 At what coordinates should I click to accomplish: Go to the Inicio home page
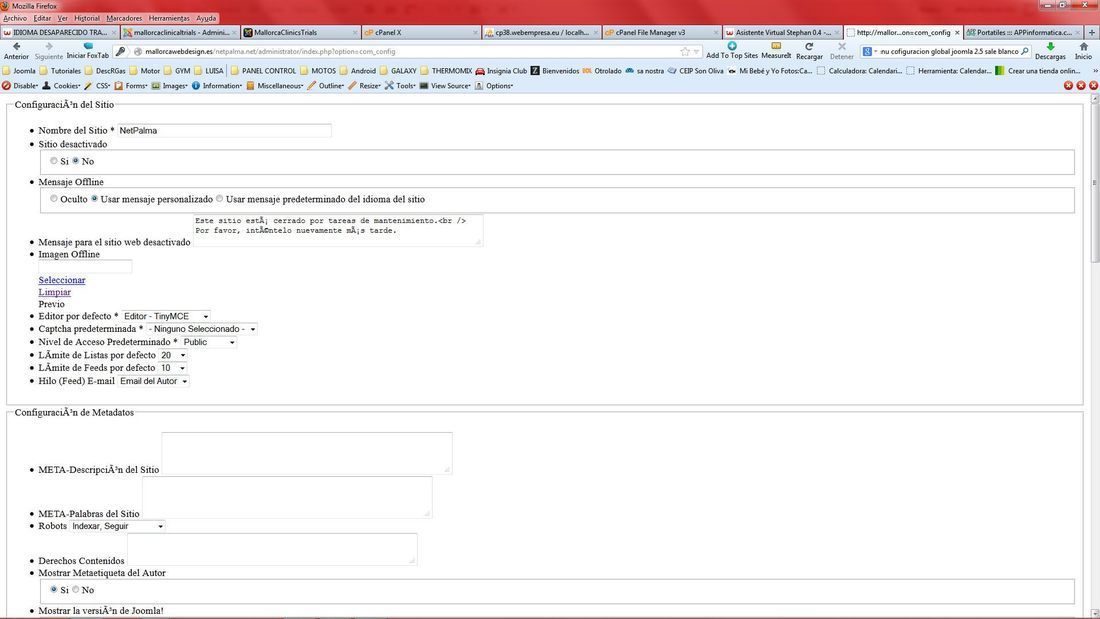point(1083,51)
